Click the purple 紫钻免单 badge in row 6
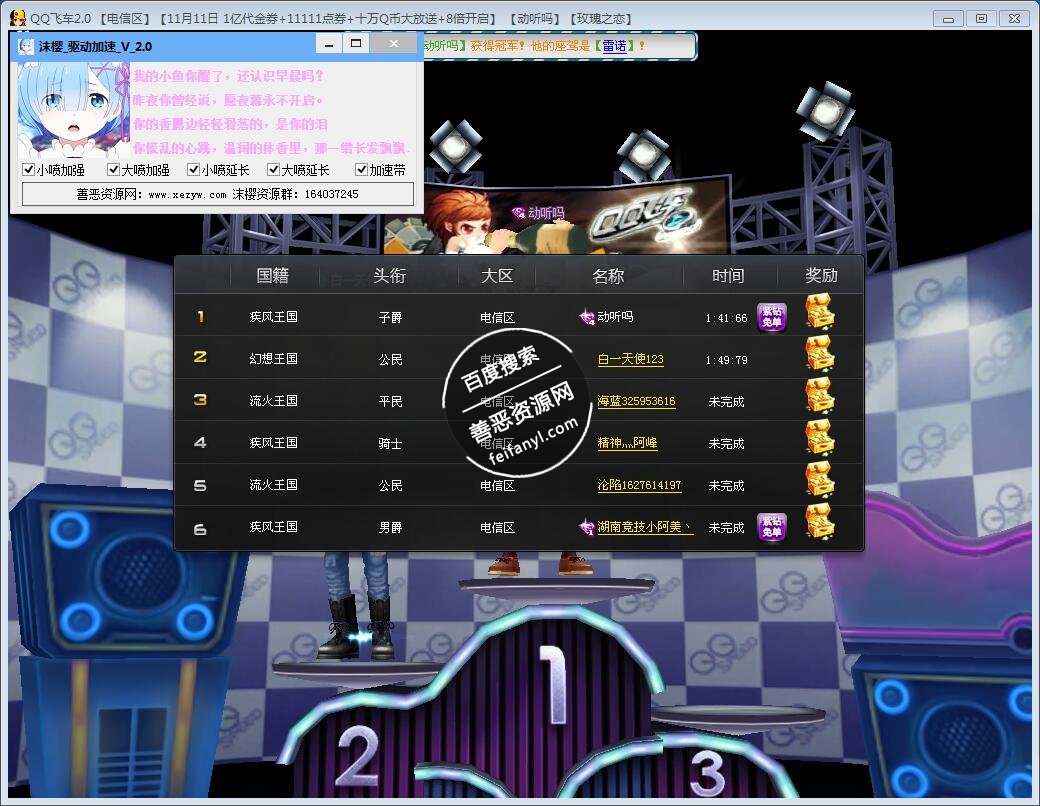 coord(771,527)
